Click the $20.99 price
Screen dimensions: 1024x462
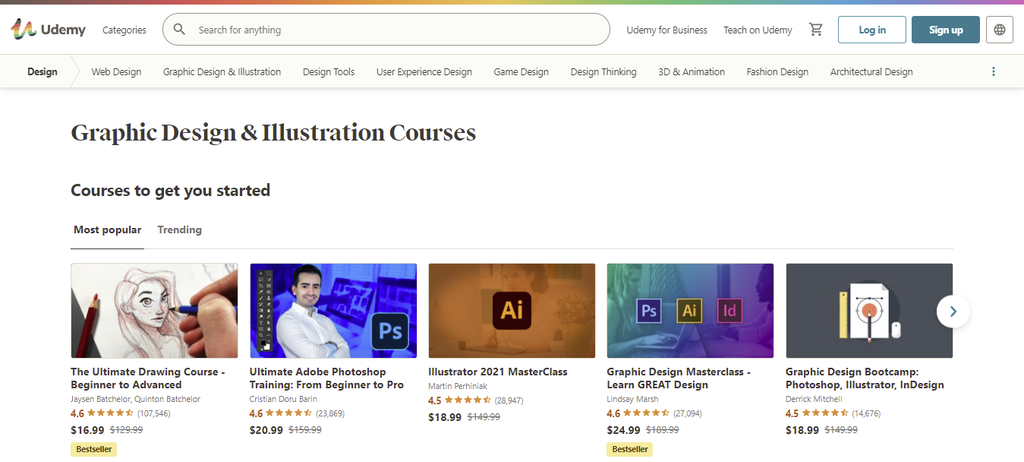[x=266, y=430]
